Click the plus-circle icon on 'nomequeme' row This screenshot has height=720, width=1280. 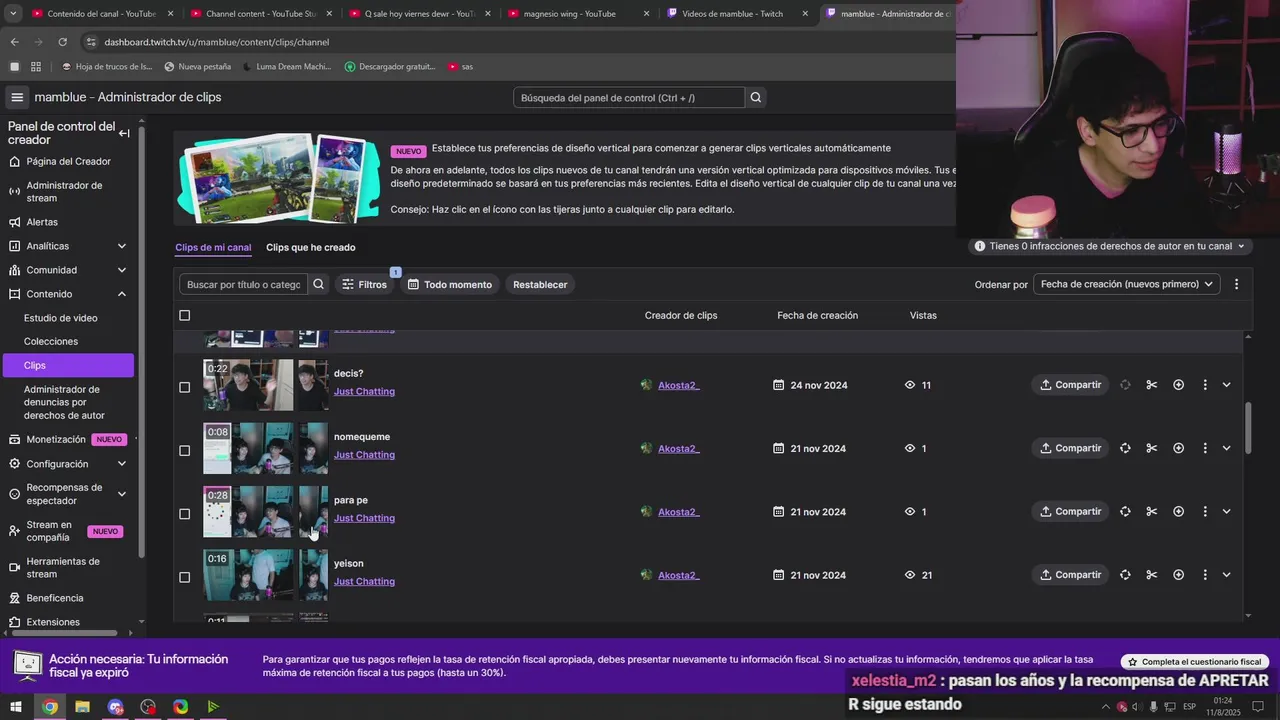[x=1178, y=448]
